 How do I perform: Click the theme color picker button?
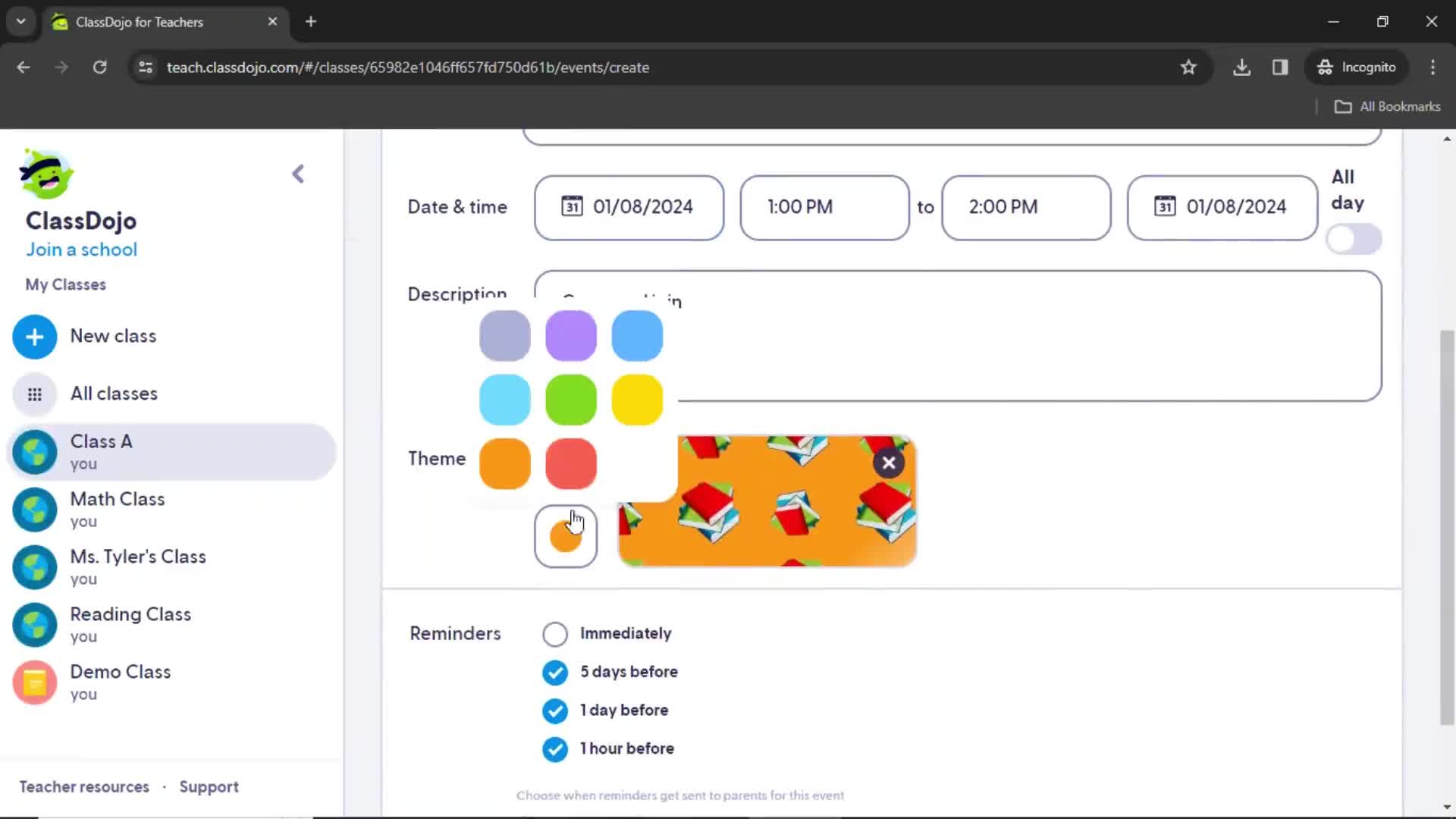tap(566, 536)
